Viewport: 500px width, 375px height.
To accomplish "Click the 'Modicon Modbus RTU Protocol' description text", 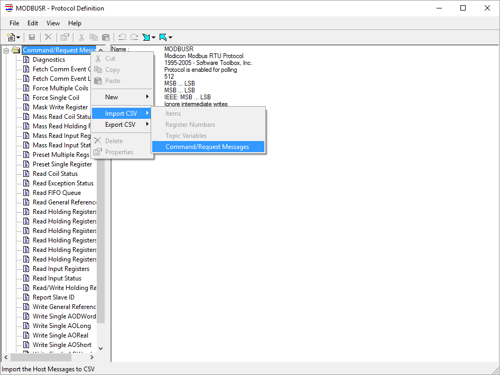I will point(204,56).
